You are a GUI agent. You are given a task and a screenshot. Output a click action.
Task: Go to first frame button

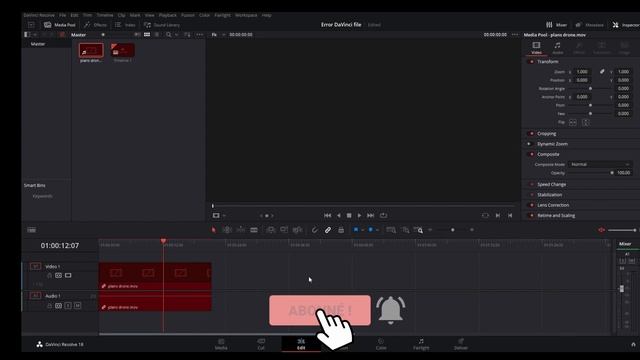click(x=327, y=216)
